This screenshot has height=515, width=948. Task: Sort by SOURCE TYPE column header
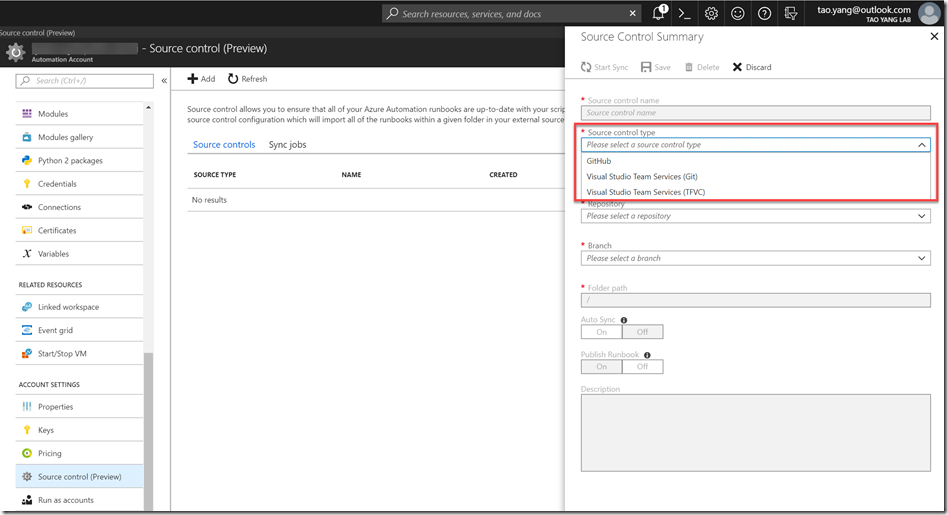point(215,175)
